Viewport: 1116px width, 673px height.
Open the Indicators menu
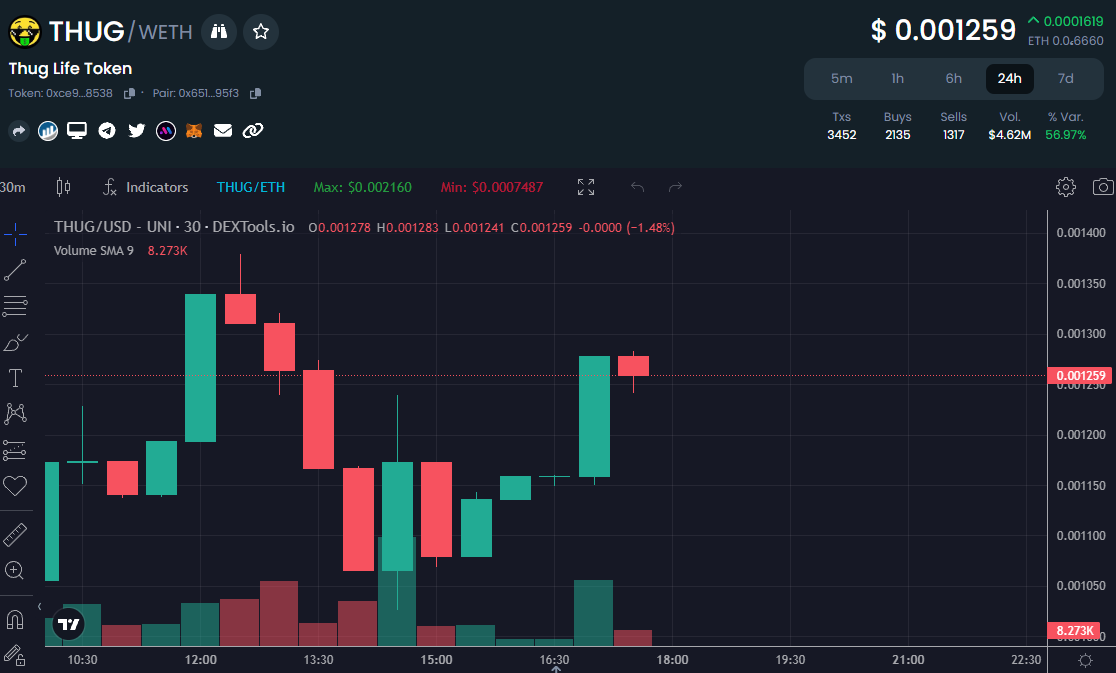[x=146, y=187]
